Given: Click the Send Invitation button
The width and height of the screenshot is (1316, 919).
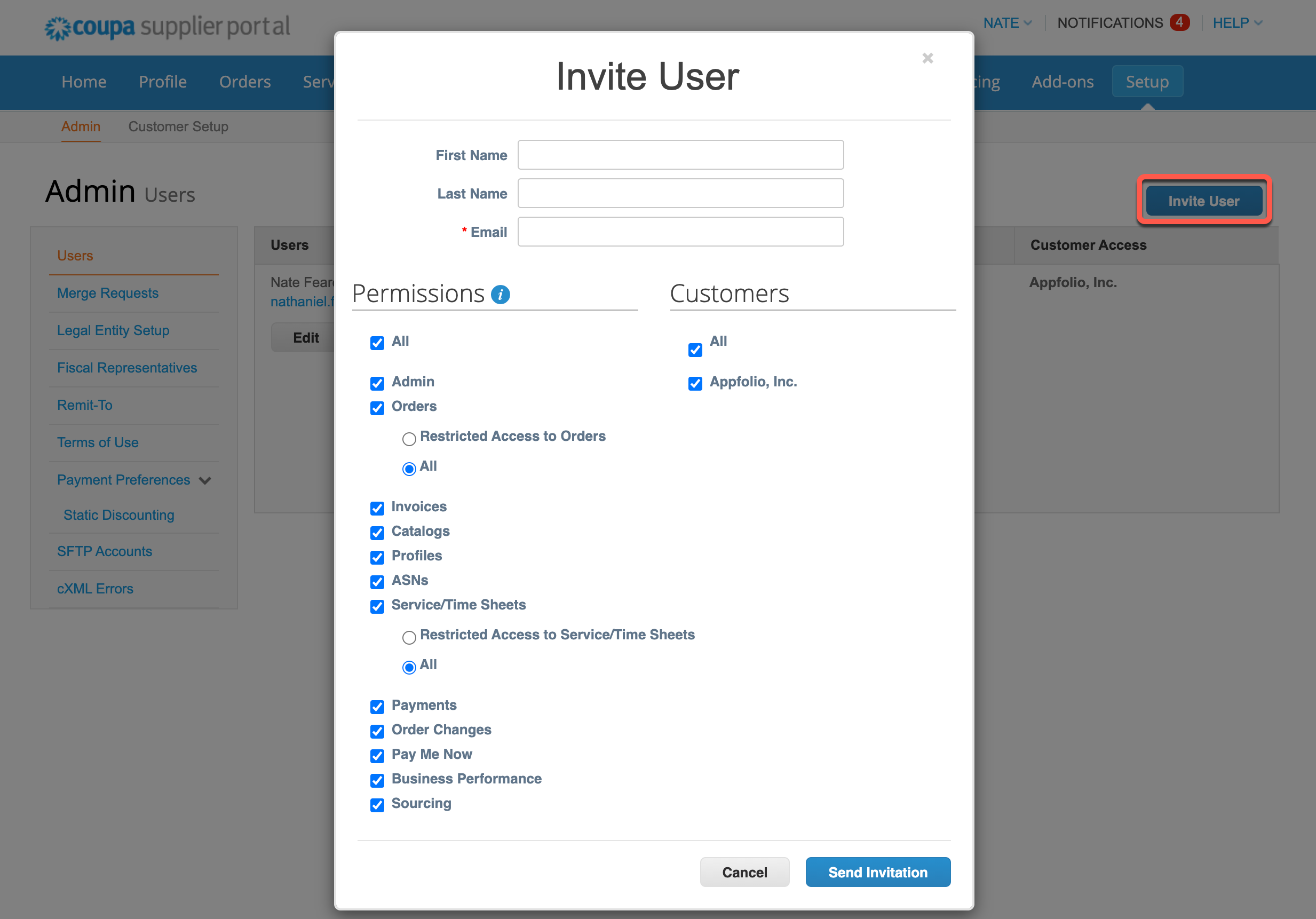Looking at the screenshot, I should (x=877, y=872).
